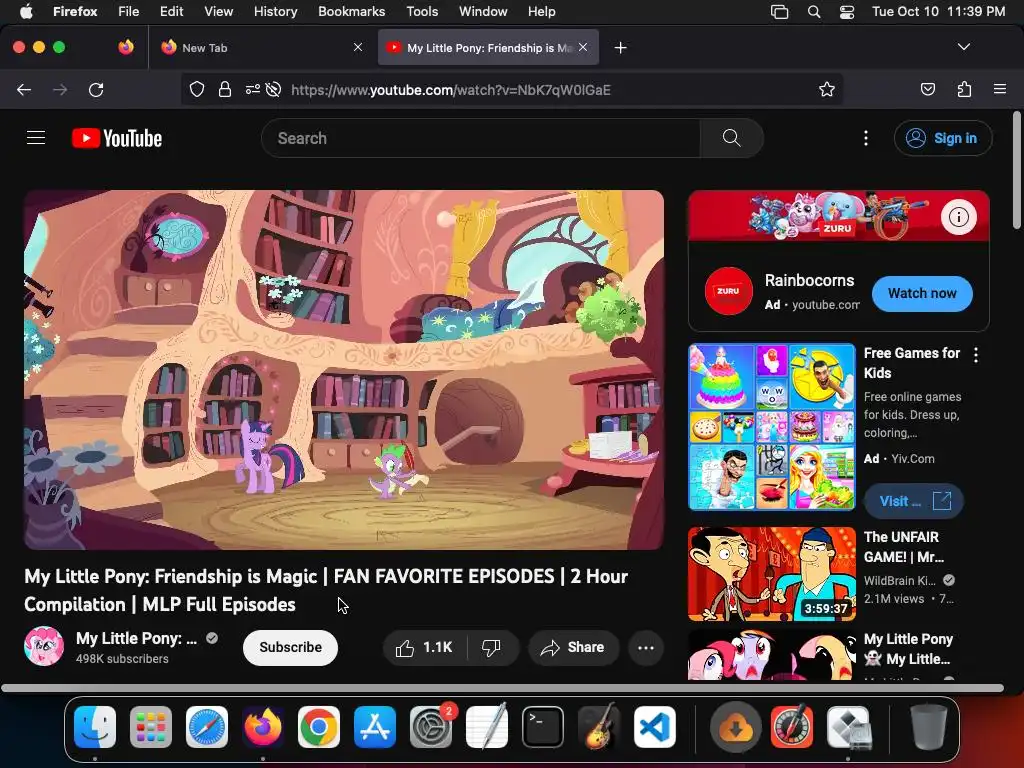This screenshot has width=1024, height=768.
Task: Click the address bar URL
Action: (451, 90)
